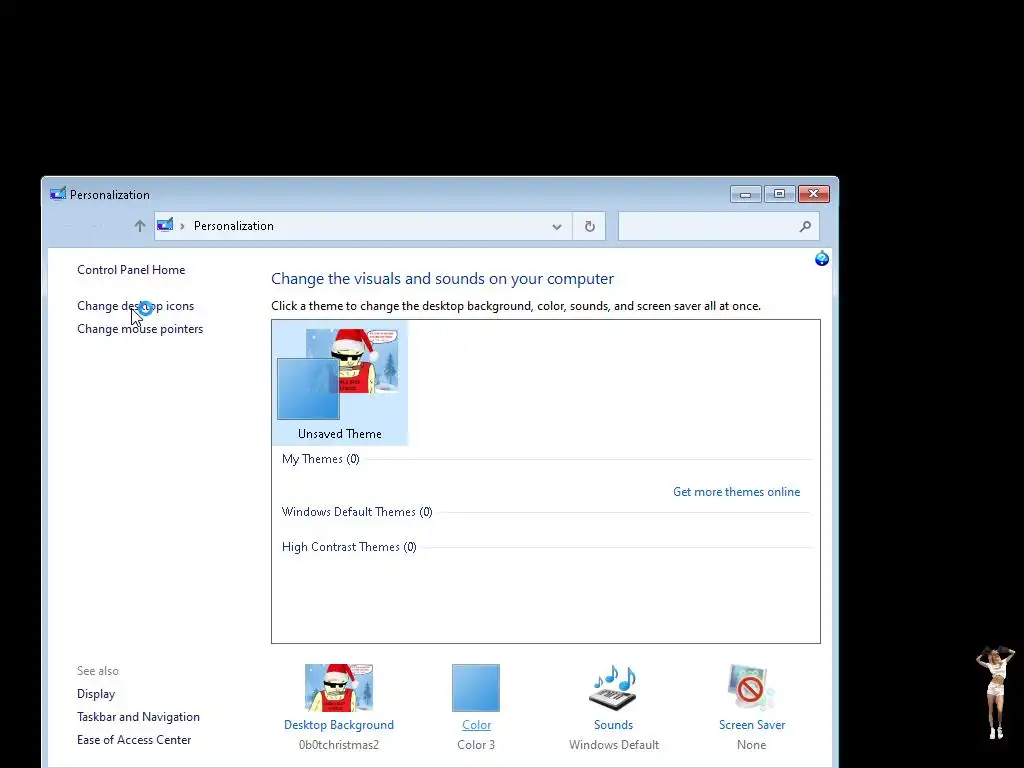Open Ease of Access Center
This screenshot has width=1024, height=768.
[135, 739]
